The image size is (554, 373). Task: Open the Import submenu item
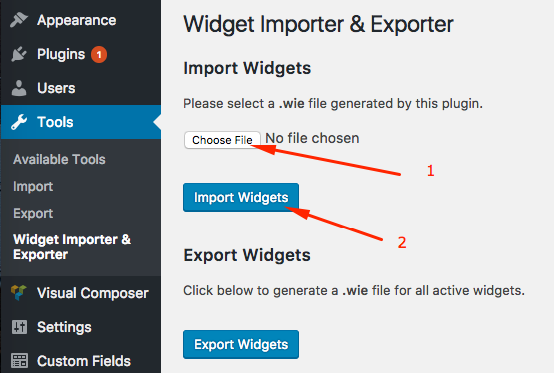[33, 186]
